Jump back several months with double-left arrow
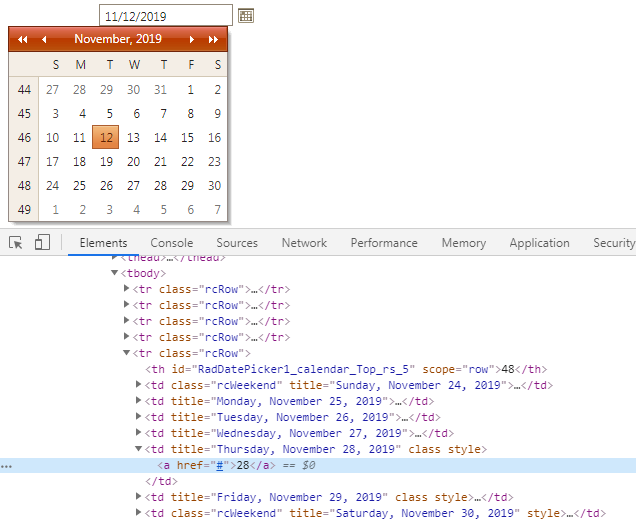 (23, 39)
